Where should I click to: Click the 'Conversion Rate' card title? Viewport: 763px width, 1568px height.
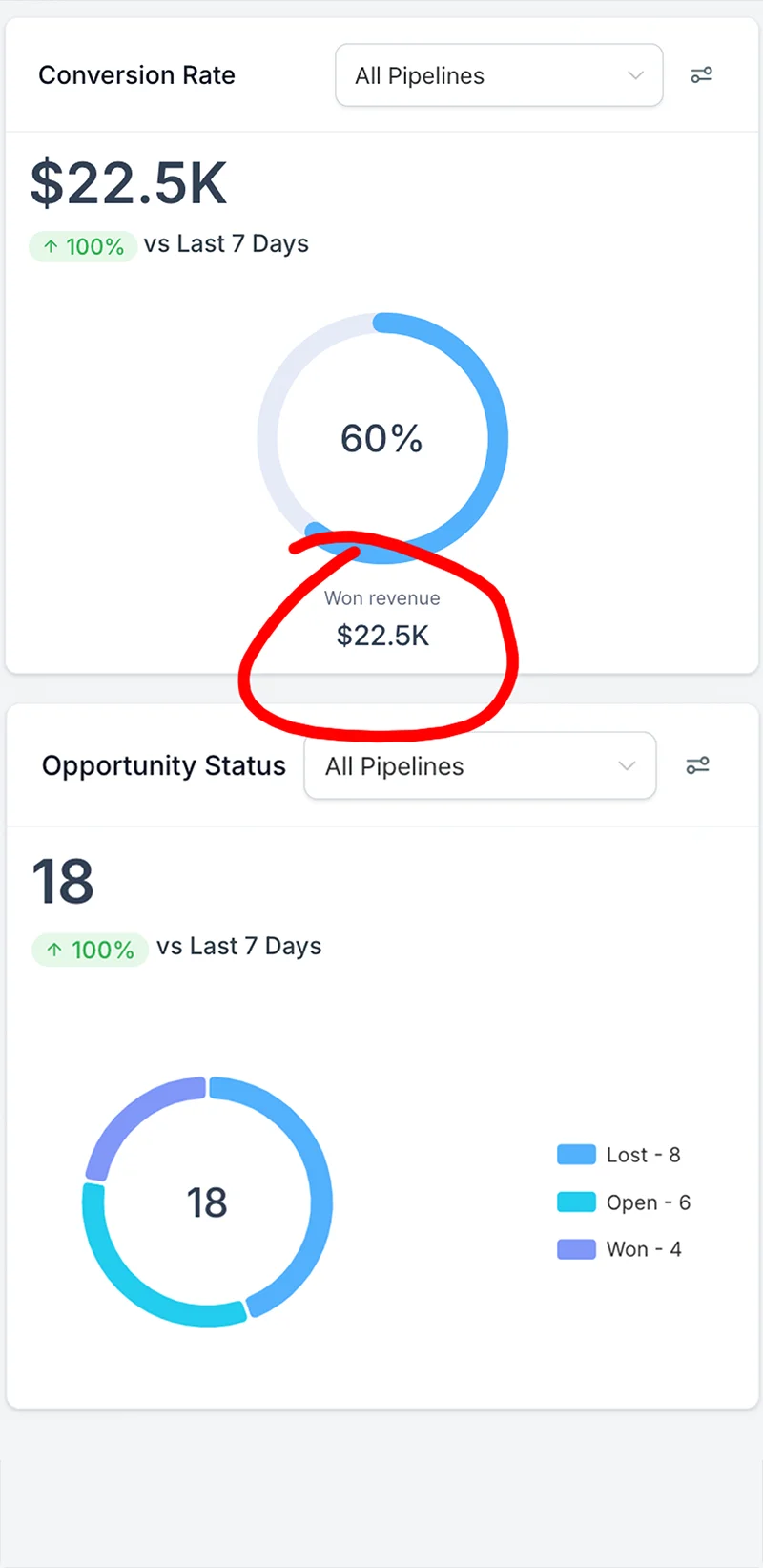tap(136, 75)
